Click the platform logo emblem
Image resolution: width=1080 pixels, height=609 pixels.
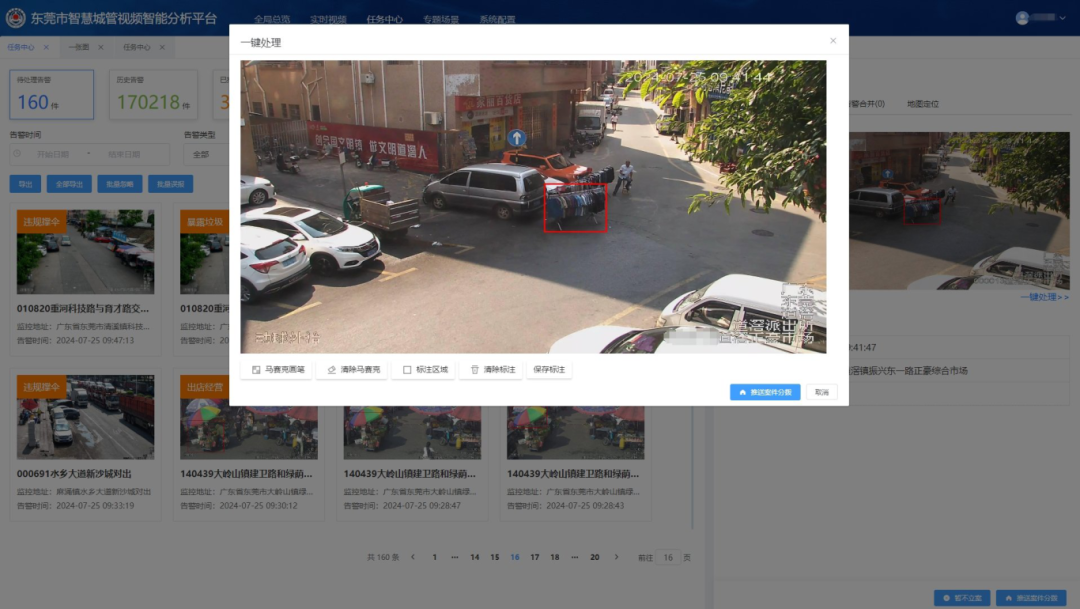pos(15,18)
